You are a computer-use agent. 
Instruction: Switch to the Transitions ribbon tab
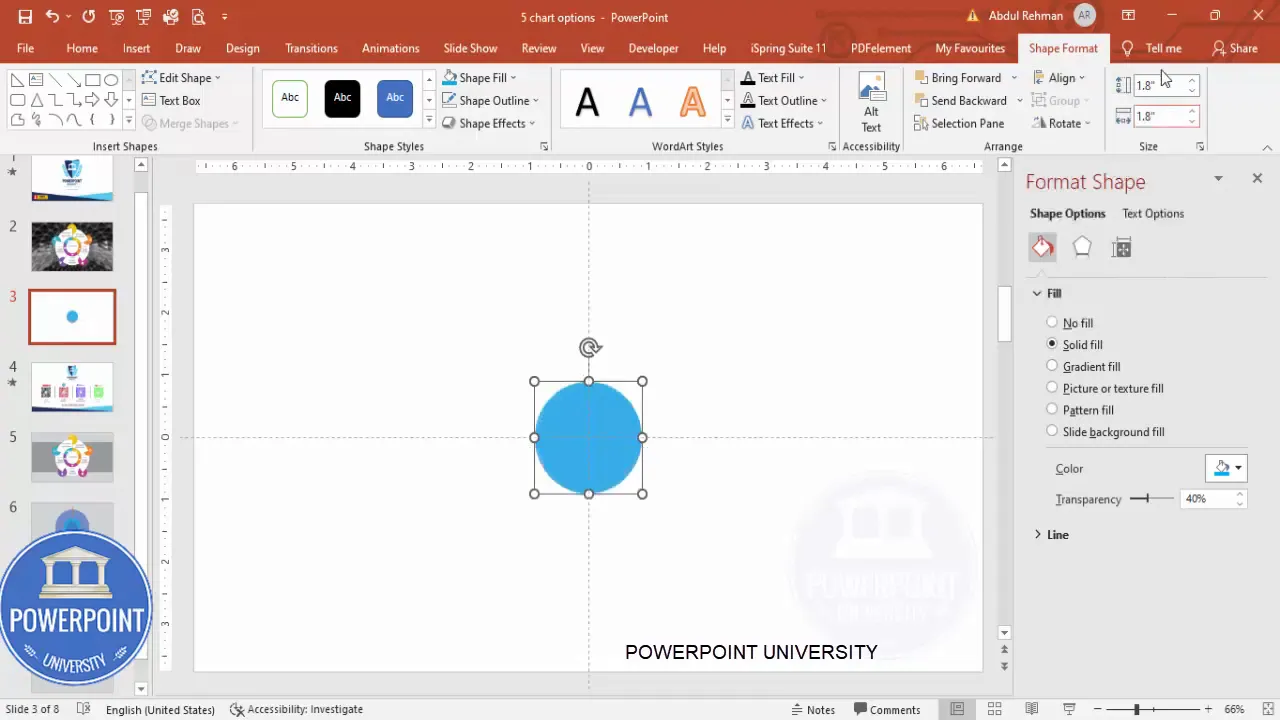click(x=311, y=48)
